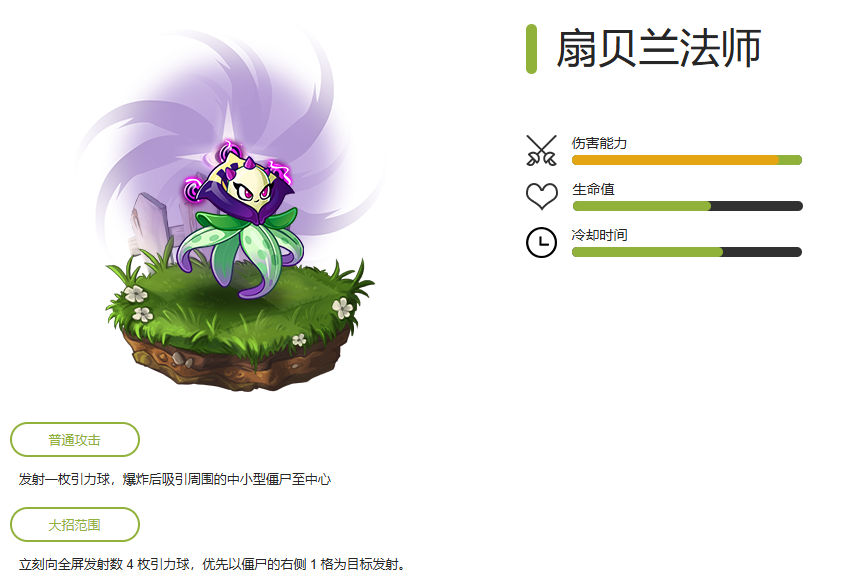This screenshot has width=841, height=588.
Task: Click the purple-hooded plant character image
Action: (x=240, y=220)
